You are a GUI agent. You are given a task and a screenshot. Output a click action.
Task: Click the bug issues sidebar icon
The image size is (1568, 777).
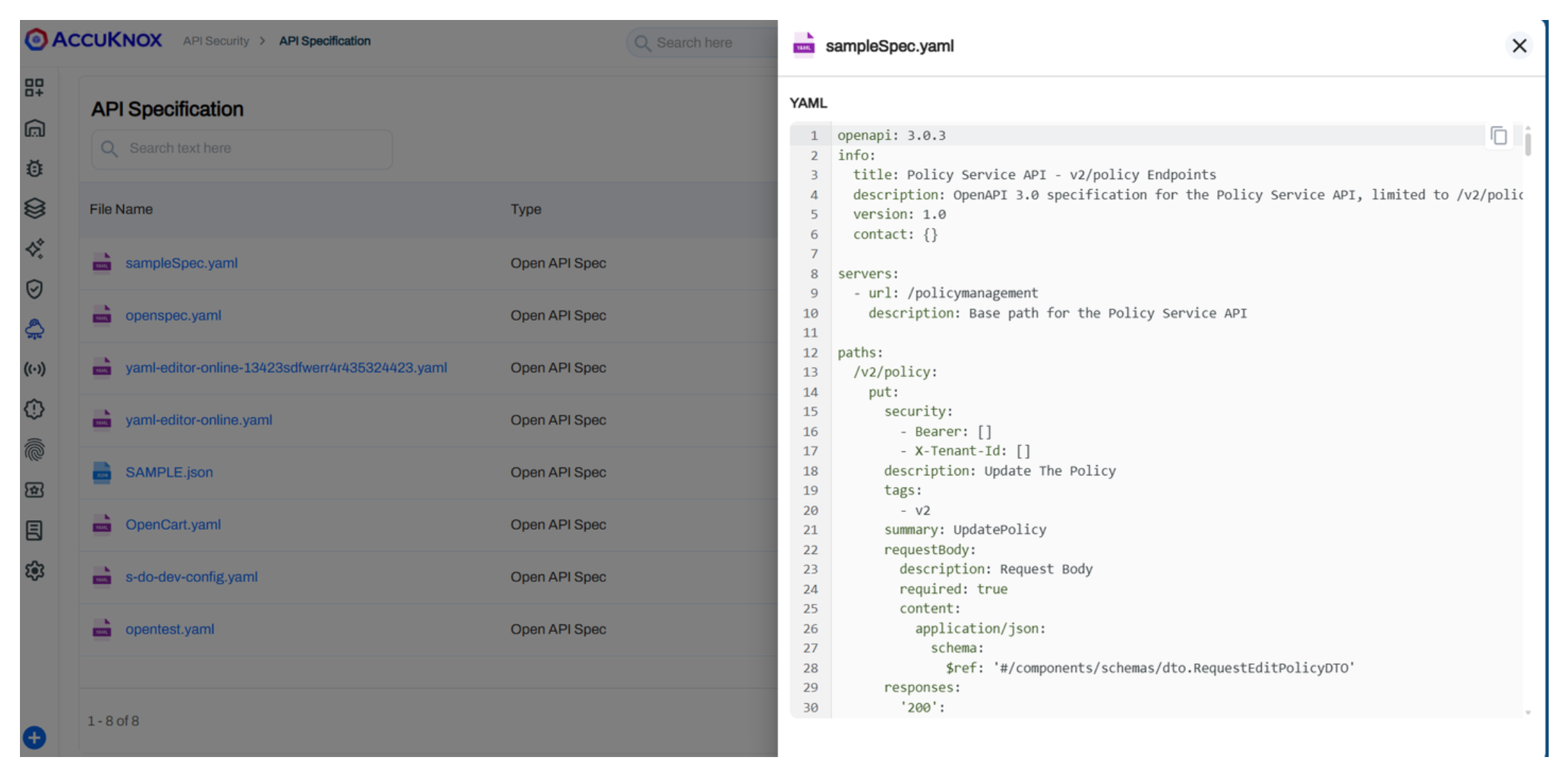[x=35, y=168]
